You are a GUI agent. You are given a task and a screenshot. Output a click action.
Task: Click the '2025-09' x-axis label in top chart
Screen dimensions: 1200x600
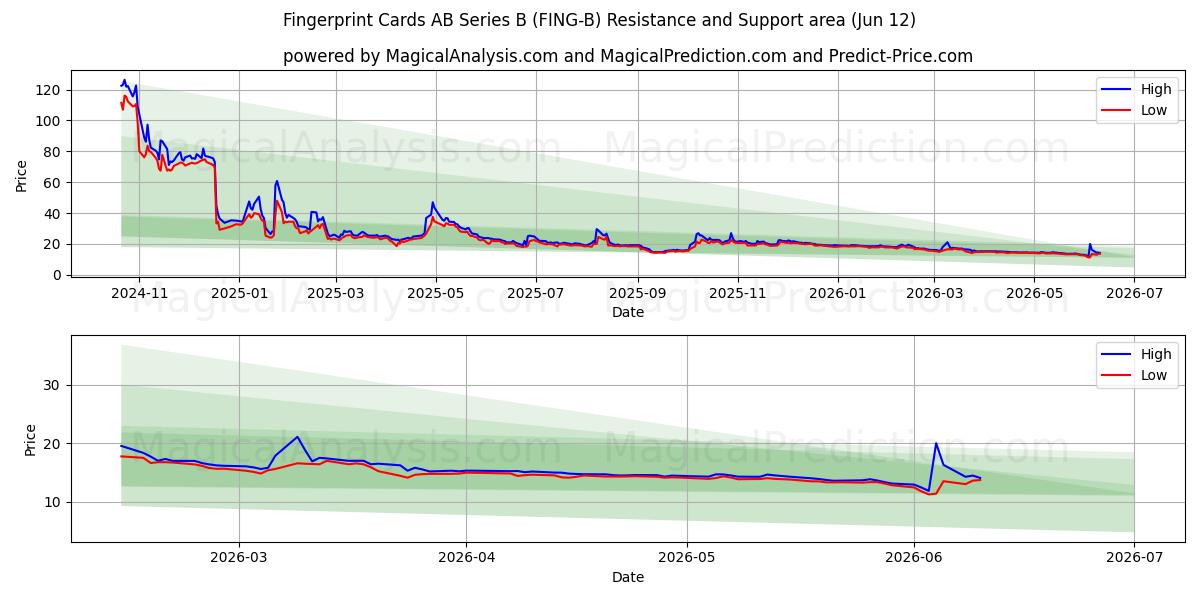click(x=637, y=294)
